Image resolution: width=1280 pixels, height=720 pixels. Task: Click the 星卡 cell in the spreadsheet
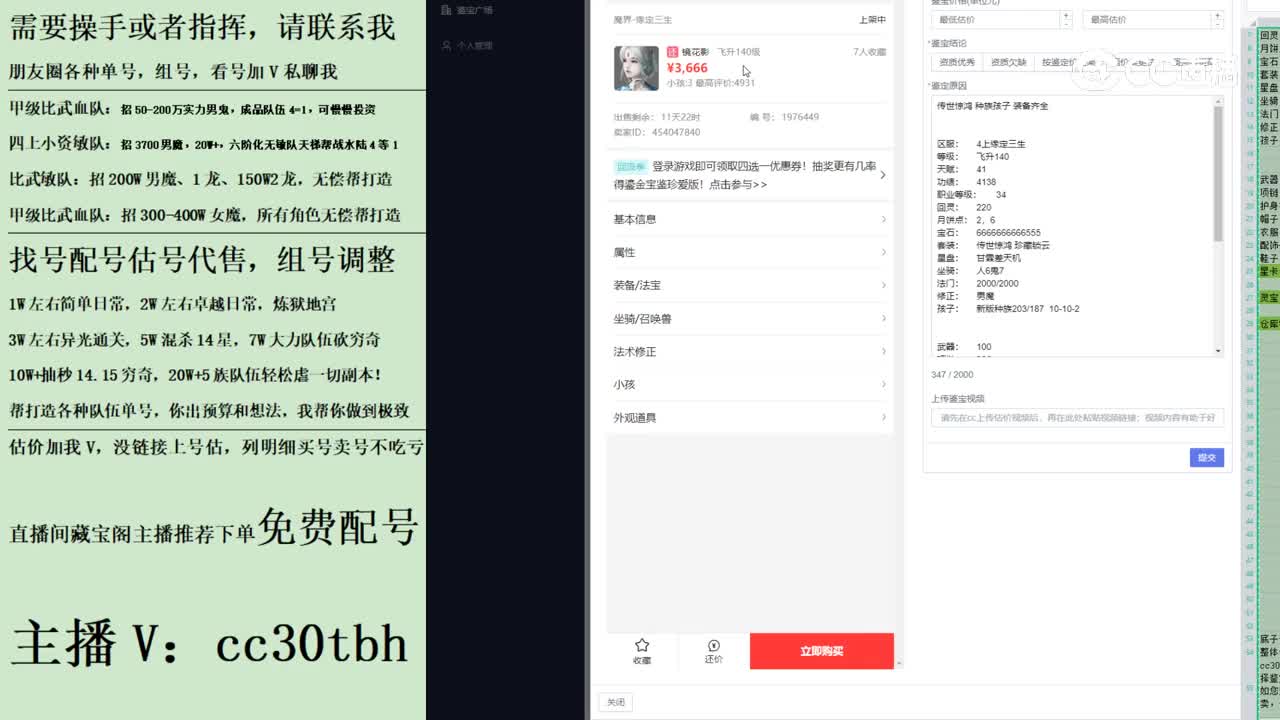point(1269,270)
